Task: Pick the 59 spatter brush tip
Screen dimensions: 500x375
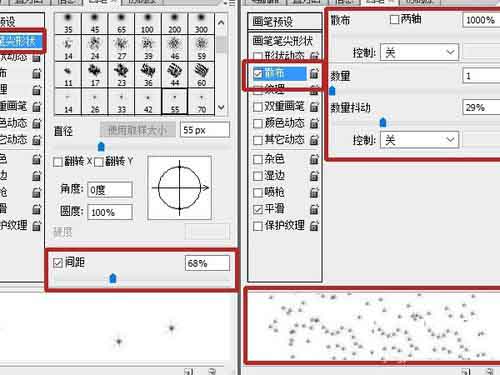Action: point(201,48)
